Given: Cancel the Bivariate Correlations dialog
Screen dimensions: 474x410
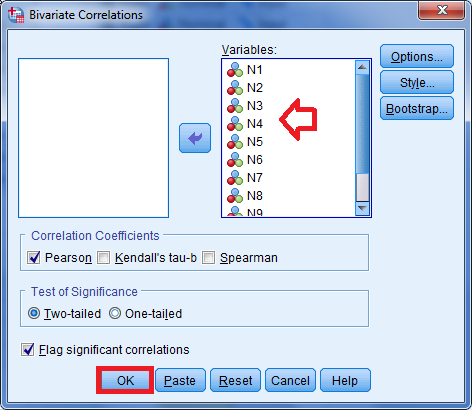Looking at the screenshot, I should pyautogui.click(x=290, y=380).
